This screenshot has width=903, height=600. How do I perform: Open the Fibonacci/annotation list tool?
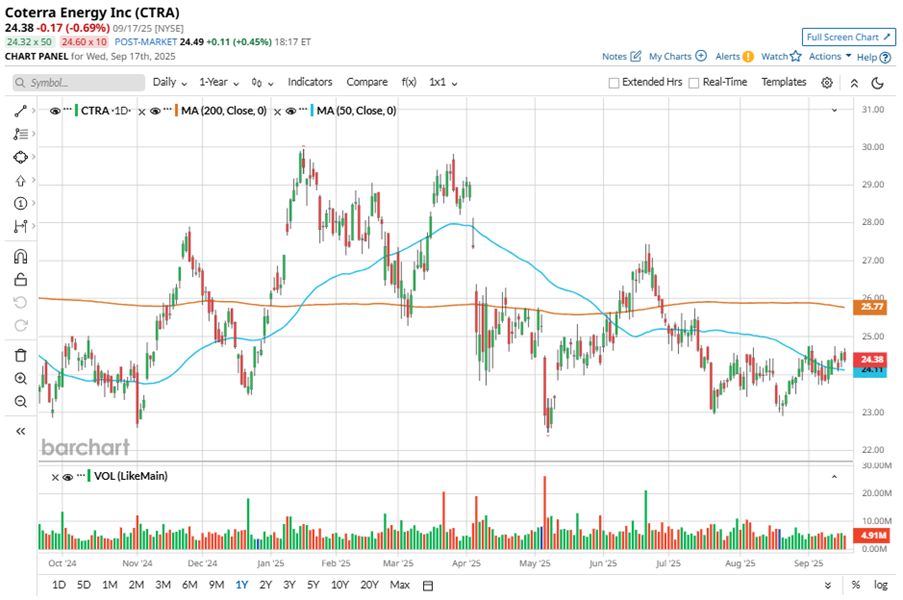[x=21, y=134]
